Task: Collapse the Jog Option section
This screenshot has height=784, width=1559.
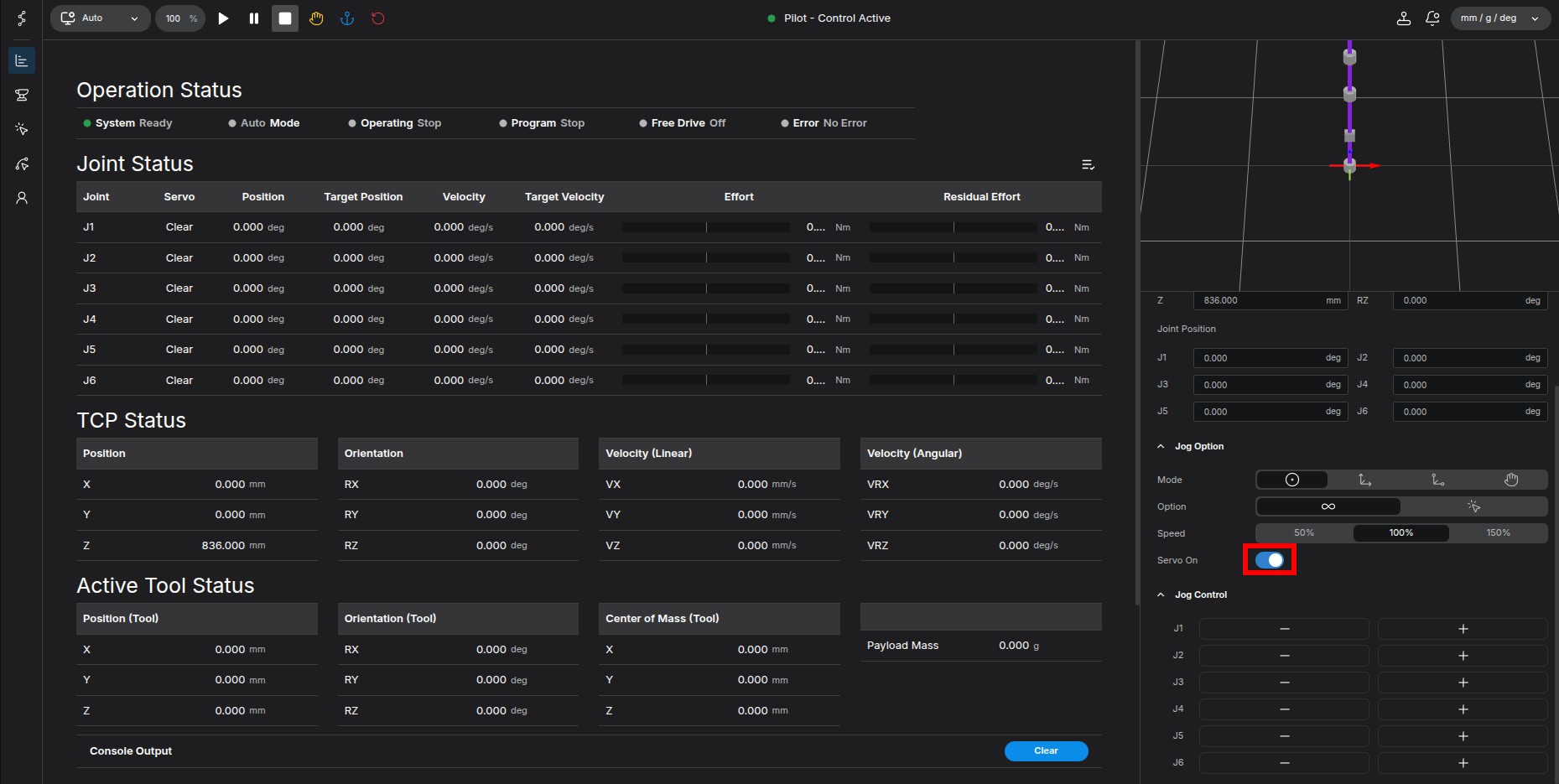Action: coord(1161,447)
